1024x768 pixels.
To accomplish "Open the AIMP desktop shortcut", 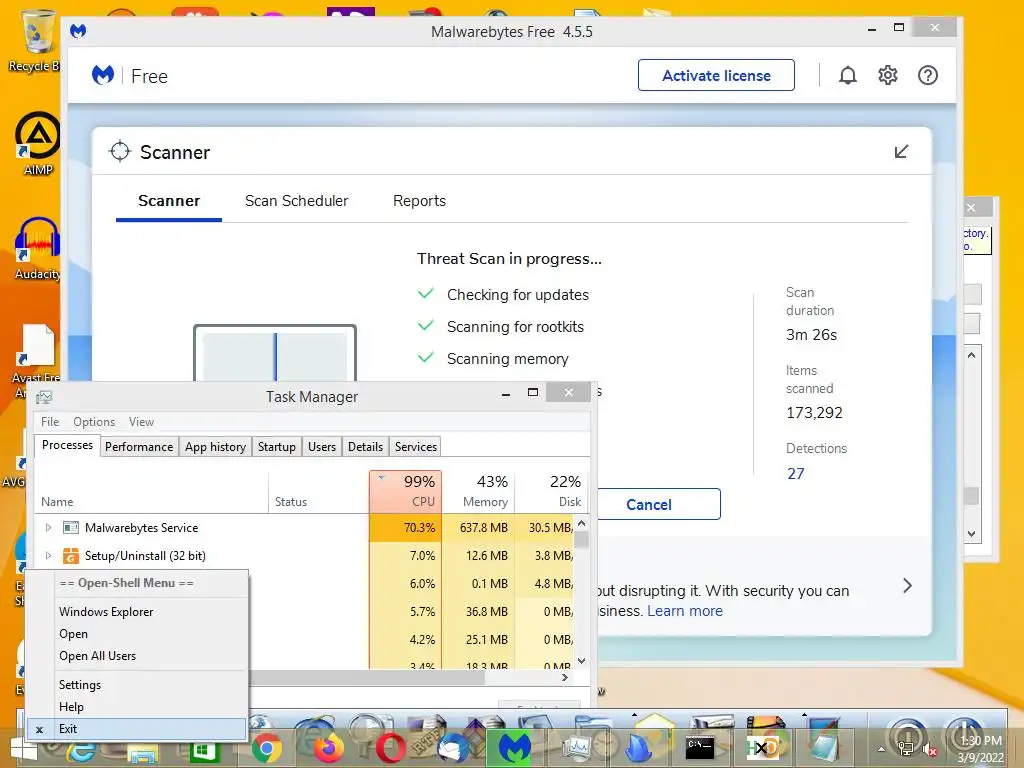I will tap(38, 144).
